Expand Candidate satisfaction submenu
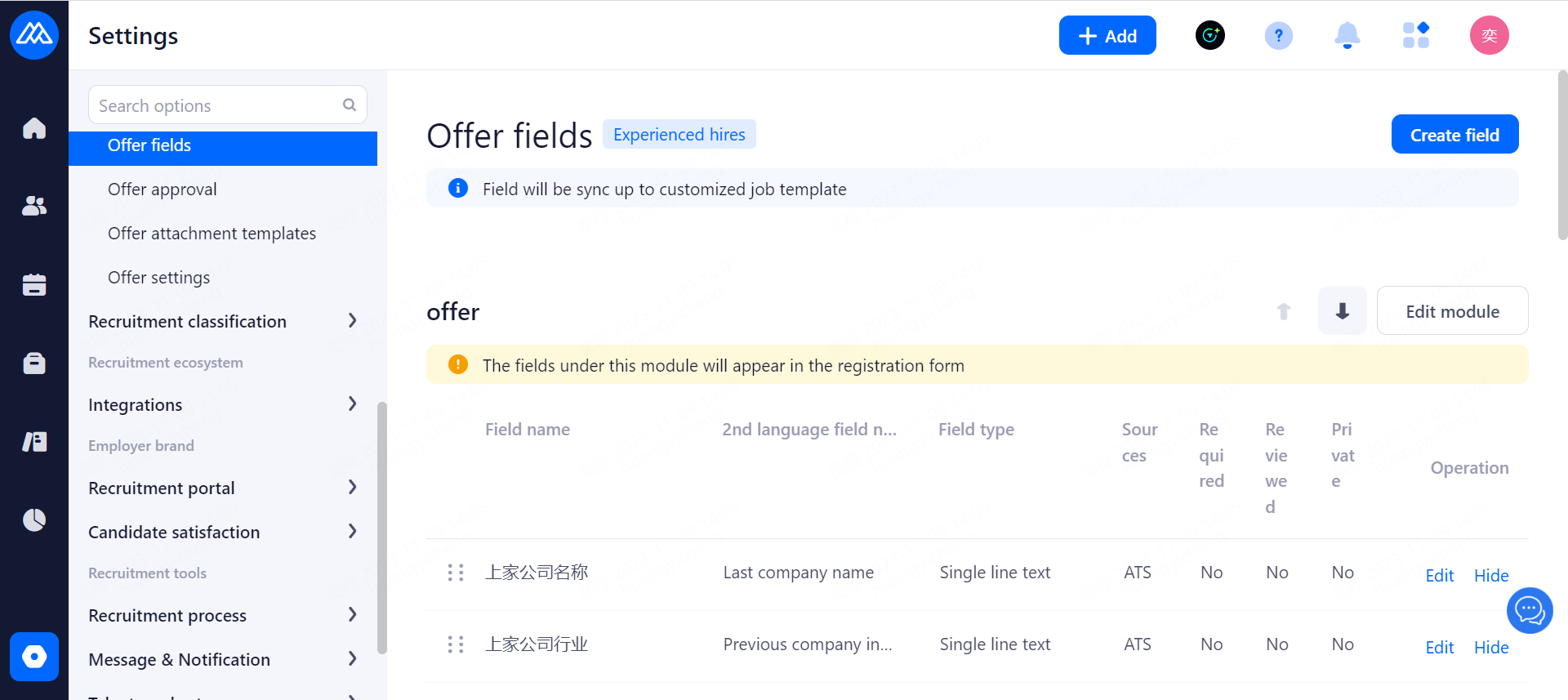Image resolution: width=1568 pixels, height=700 pixels. (x=352, y=532)
